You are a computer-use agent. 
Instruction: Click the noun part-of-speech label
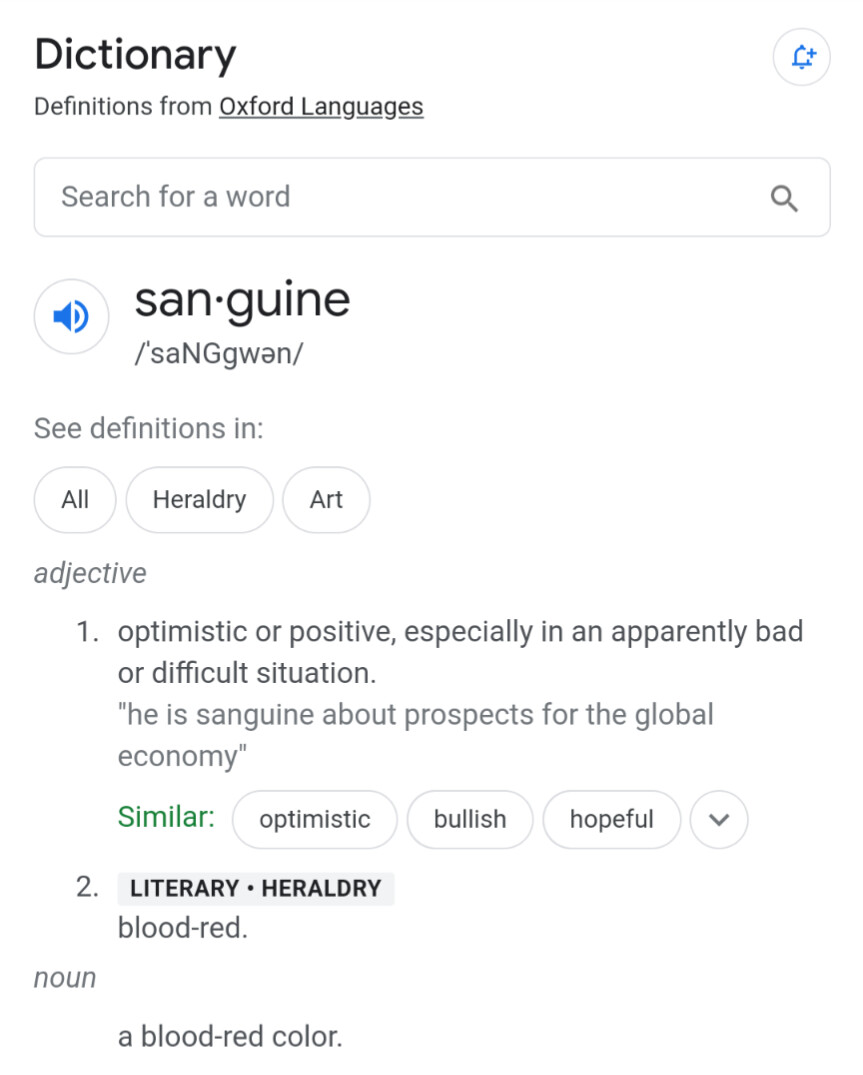65,978
